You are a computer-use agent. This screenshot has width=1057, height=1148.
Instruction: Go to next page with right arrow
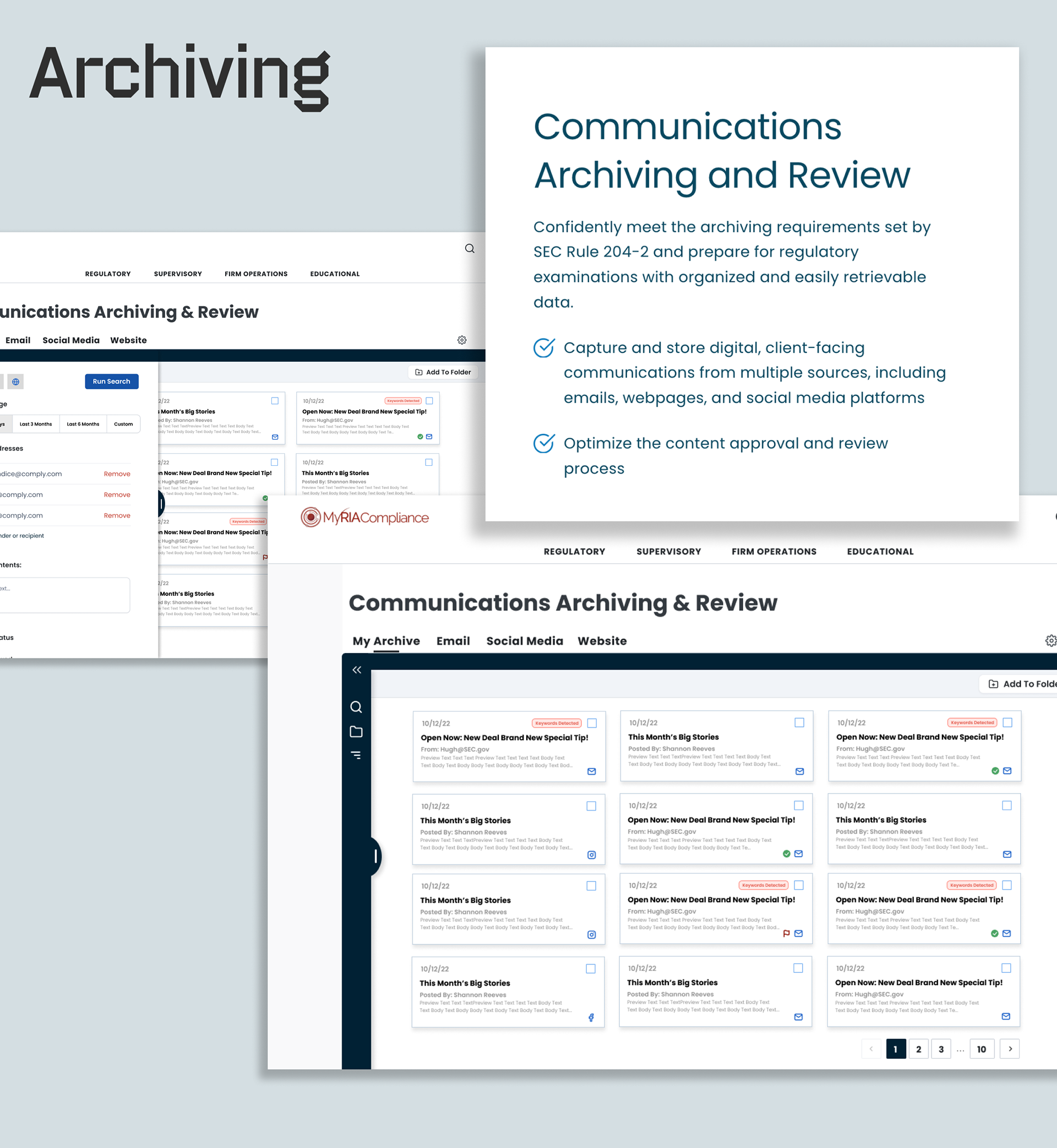click(x=1010, y=1048)
